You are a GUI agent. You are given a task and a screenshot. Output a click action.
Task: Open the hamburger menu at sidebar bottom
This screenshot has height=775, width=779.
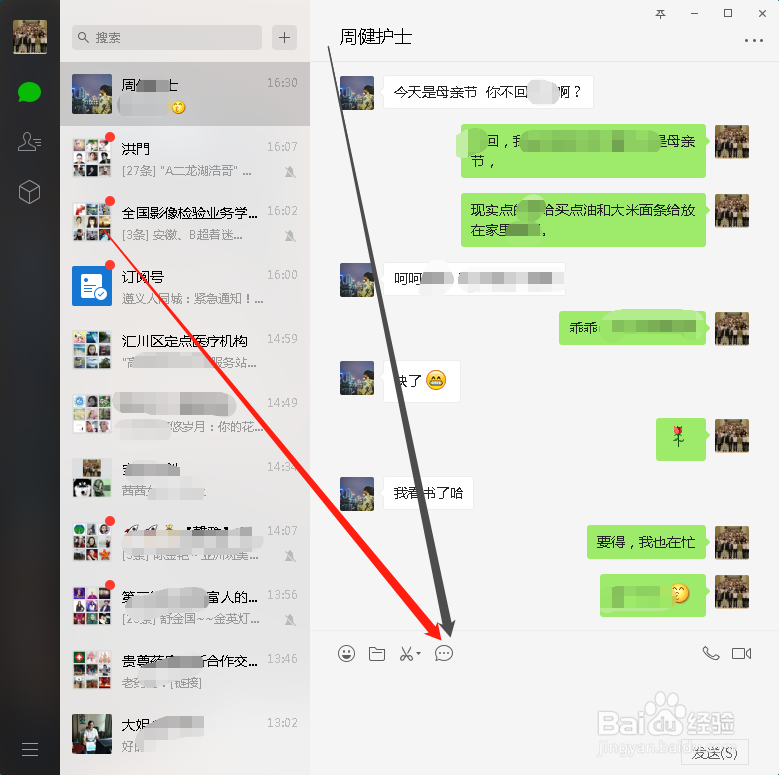tap(30, 749)
